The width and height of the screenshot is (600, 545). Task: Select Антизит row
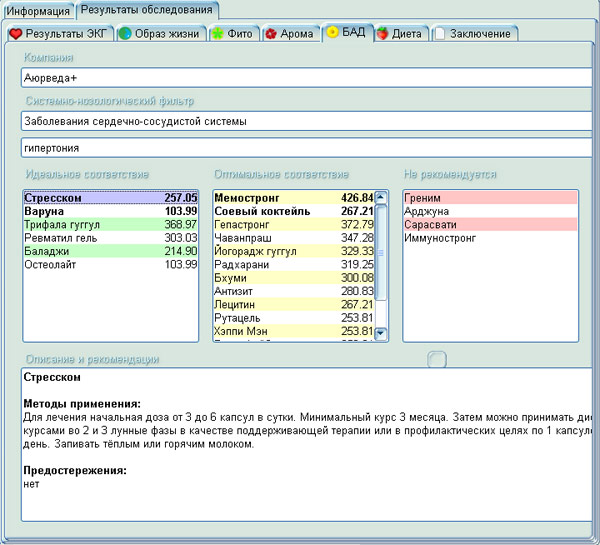[294, 291]
